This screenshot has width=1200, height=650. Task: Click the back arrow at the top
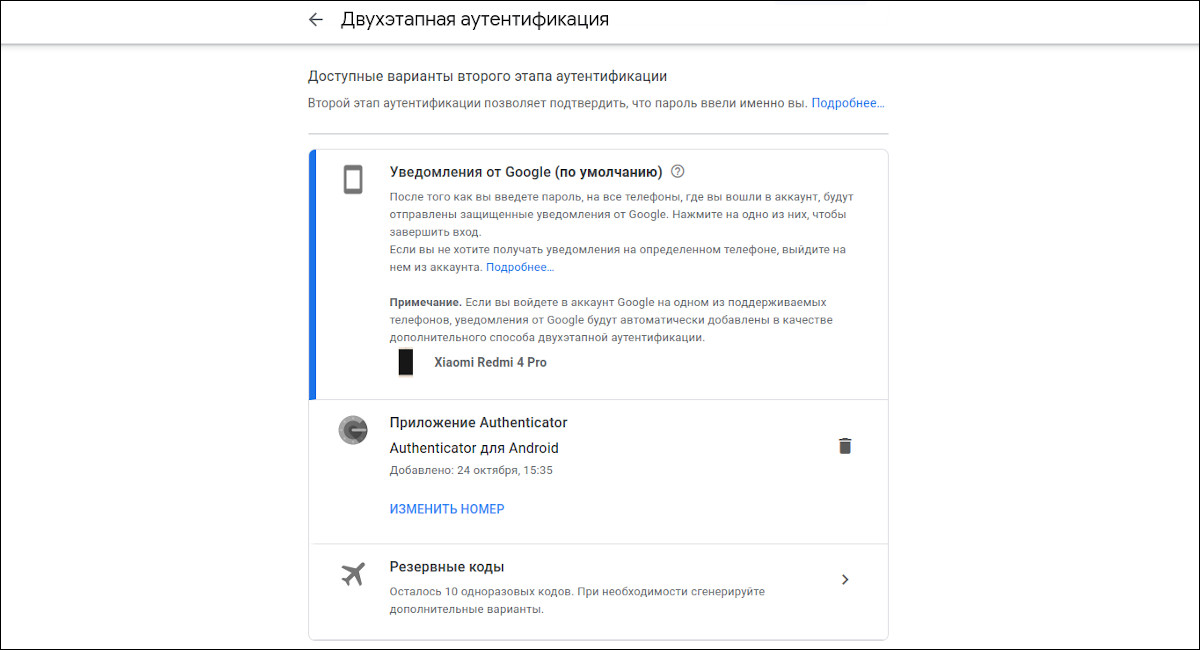coord(316,19)
